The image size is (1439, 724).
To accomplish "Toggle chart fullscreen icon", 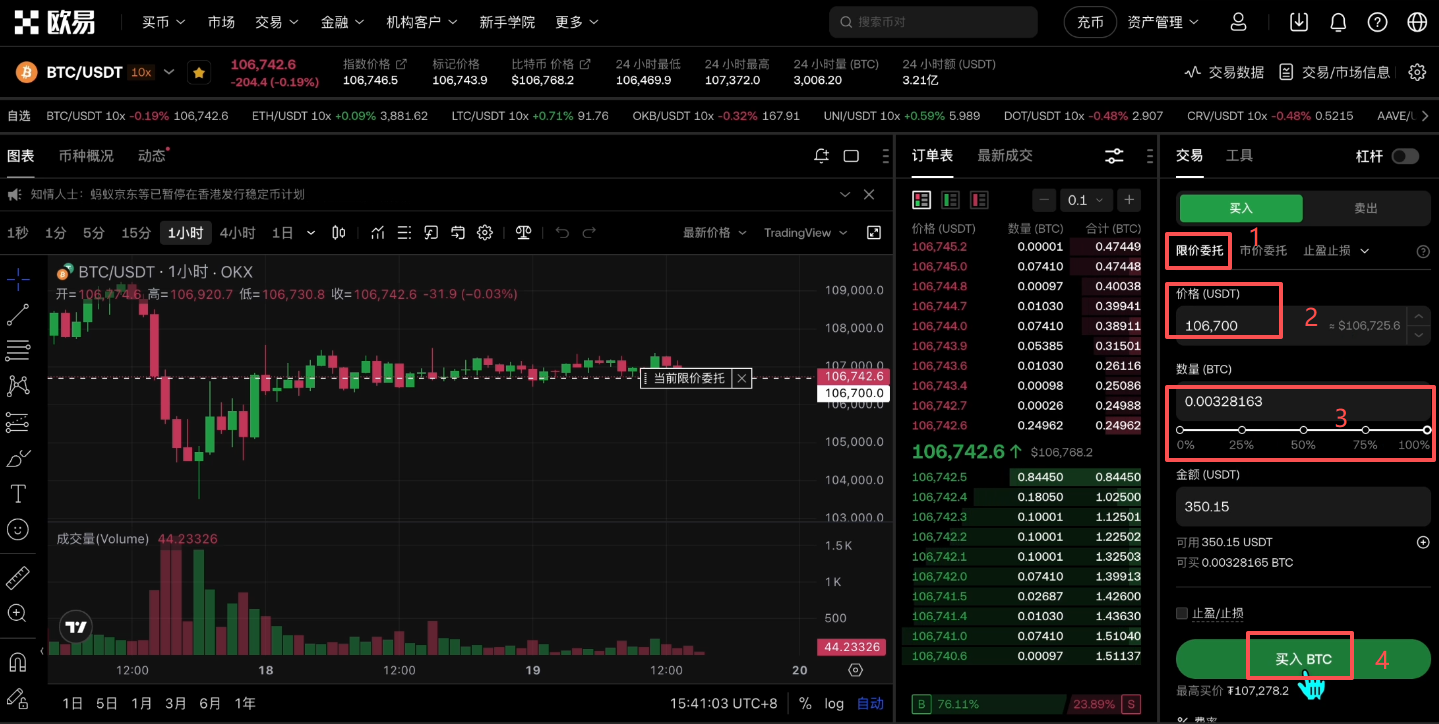I will pyautogui.click(x=874, y=233).
